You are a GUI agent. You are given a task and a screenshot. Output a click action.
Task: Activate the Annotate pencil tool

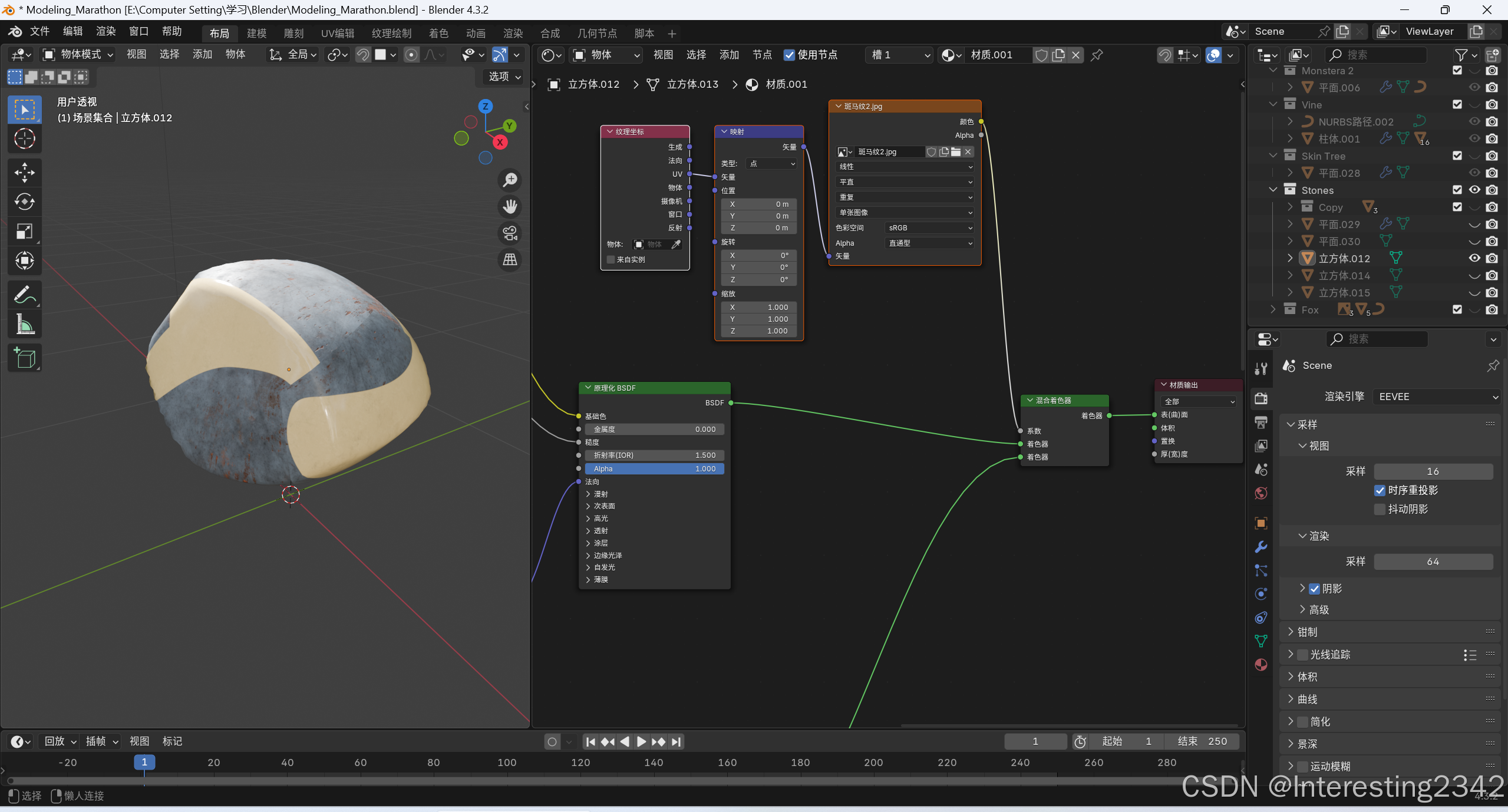click(24, 295)
